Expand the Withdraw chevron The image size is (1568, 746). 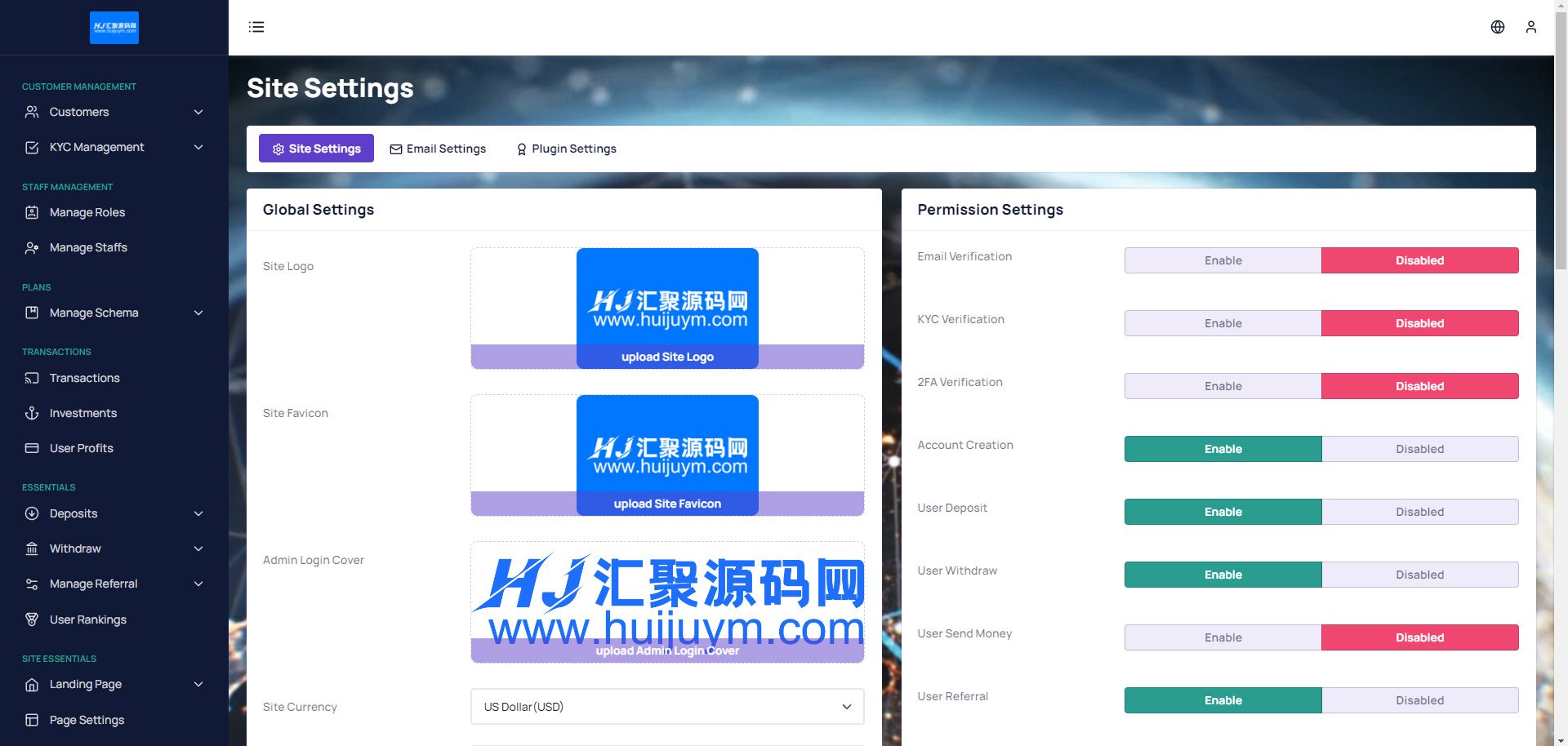[198, 548]
